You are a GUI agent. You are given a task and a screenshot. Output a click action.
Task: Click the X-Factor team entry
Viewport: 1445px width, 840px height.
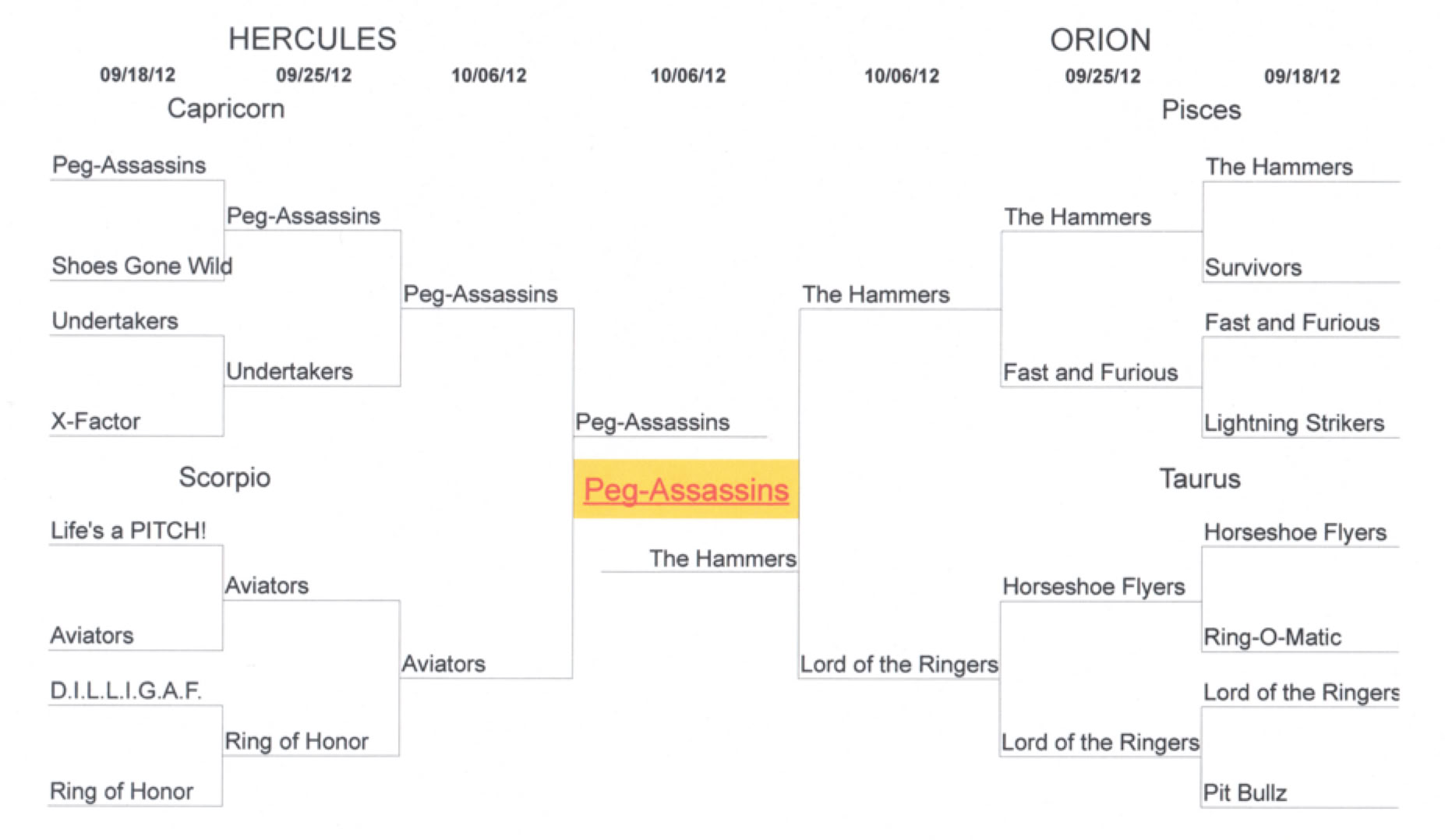[96, 422]
